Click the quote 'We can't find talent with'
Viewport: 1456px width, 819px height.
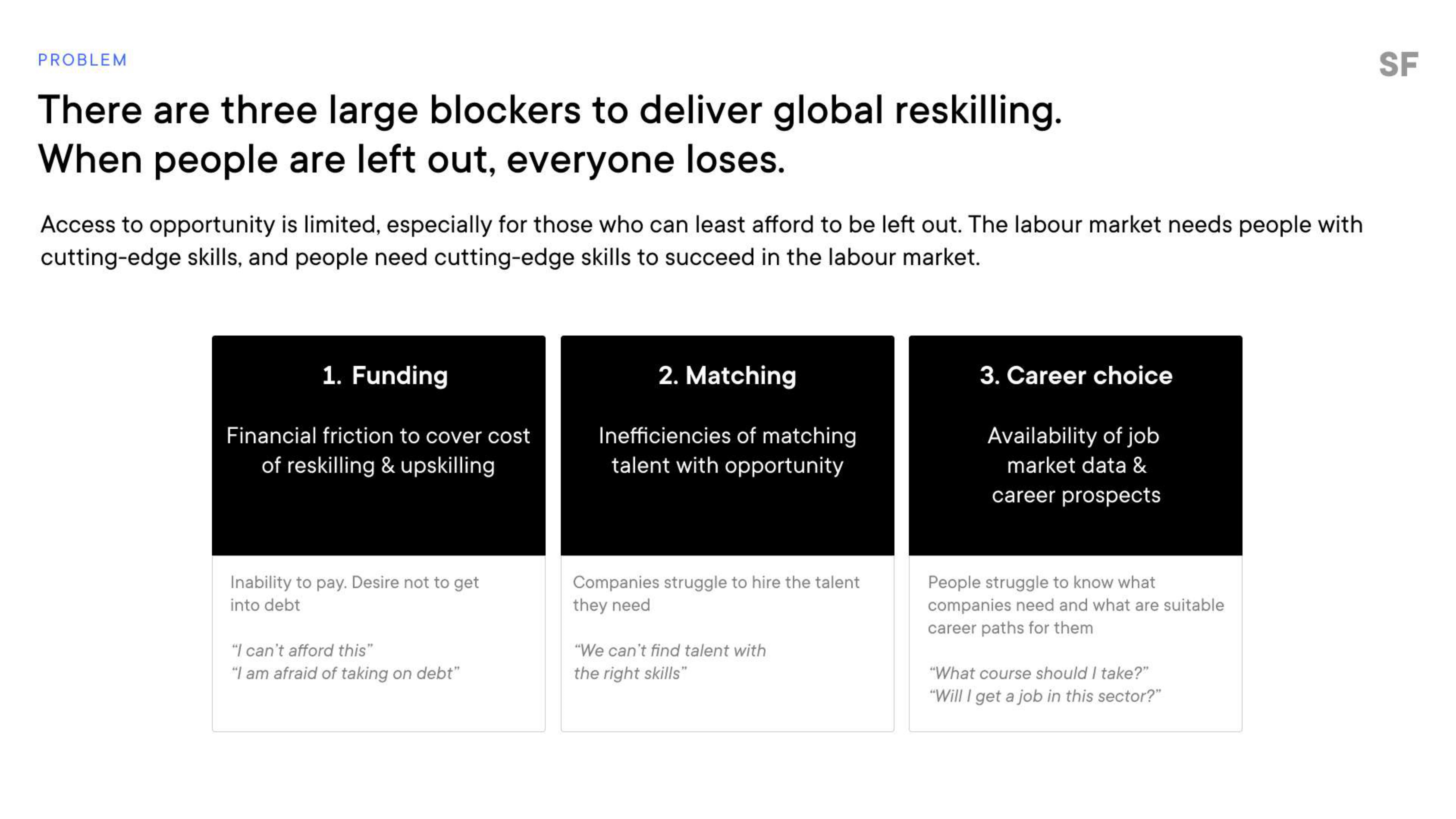[x=670, y=651]
